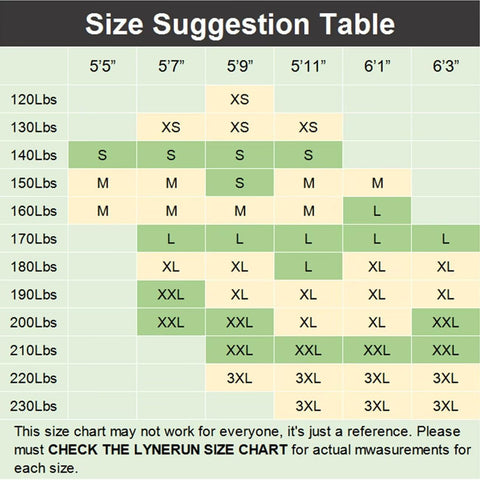Select the green S cell in 150Lbs row
This screenshot has height=480, width=480.
240,183
